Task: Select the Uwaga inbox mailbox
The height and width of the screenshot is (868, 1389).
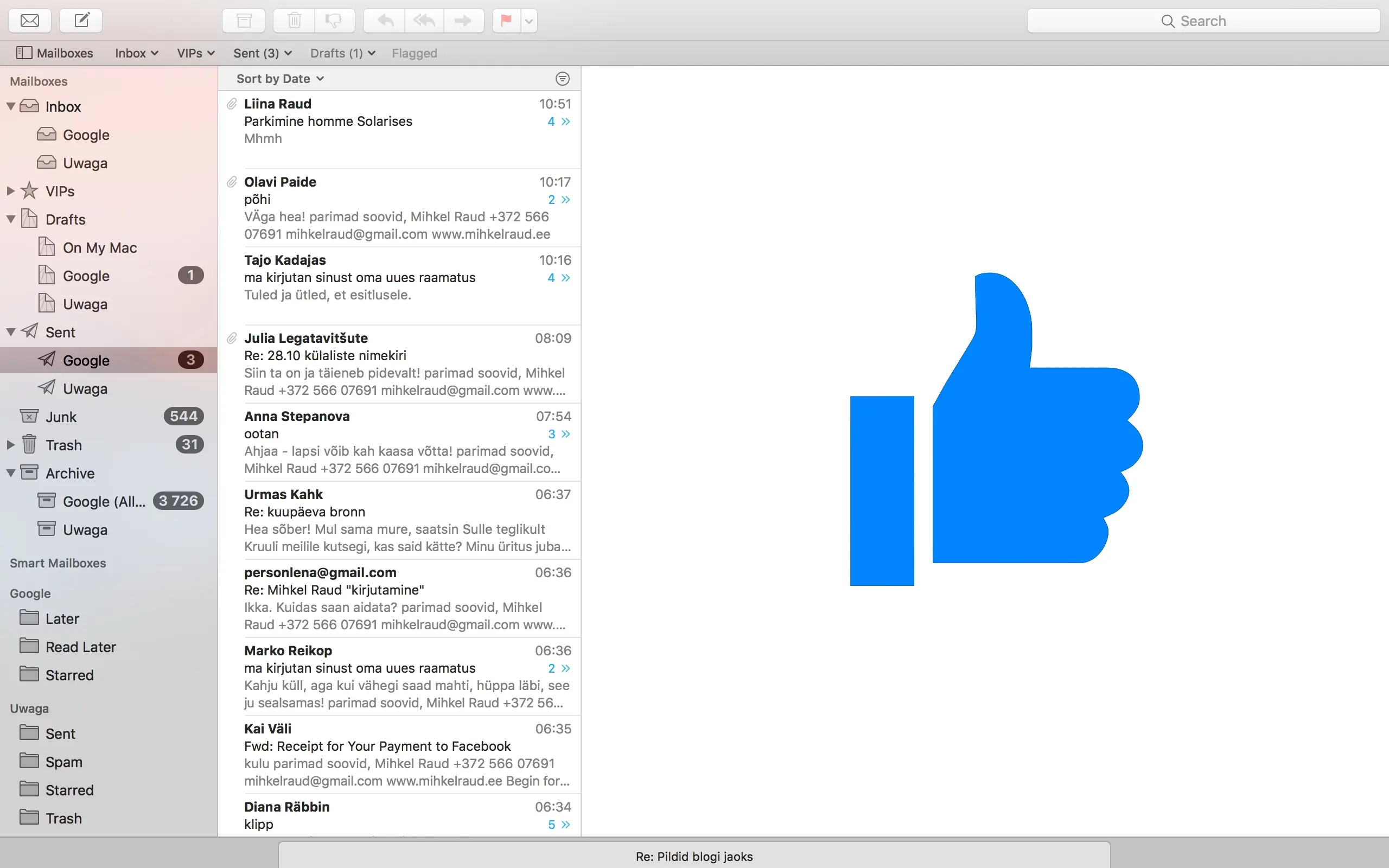Action: coord(109,162)
